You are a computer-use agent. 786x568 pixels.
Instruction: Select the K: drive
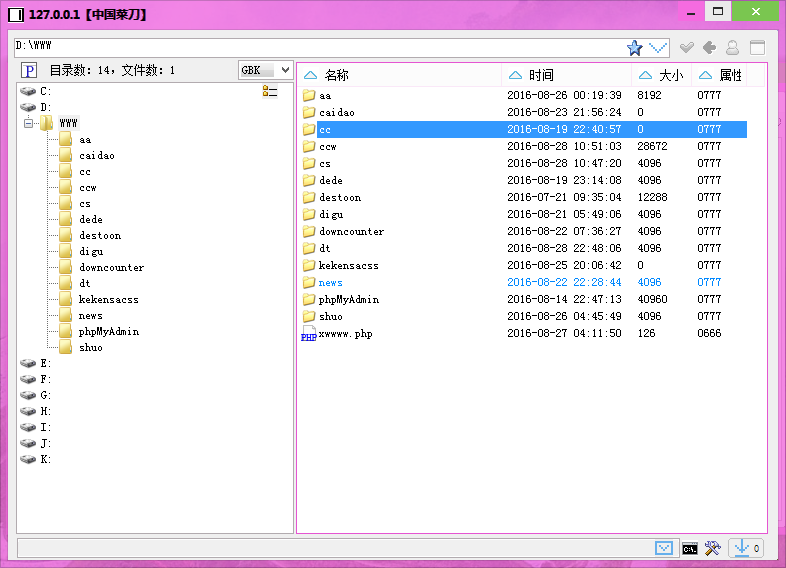(36, 459)
